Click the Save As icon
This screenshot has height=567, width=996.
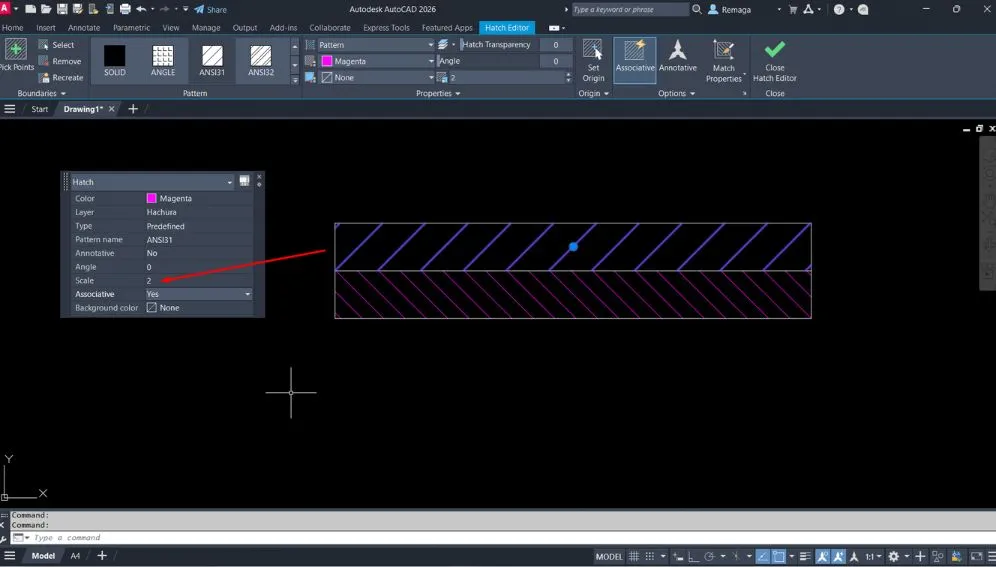(77, 10)
